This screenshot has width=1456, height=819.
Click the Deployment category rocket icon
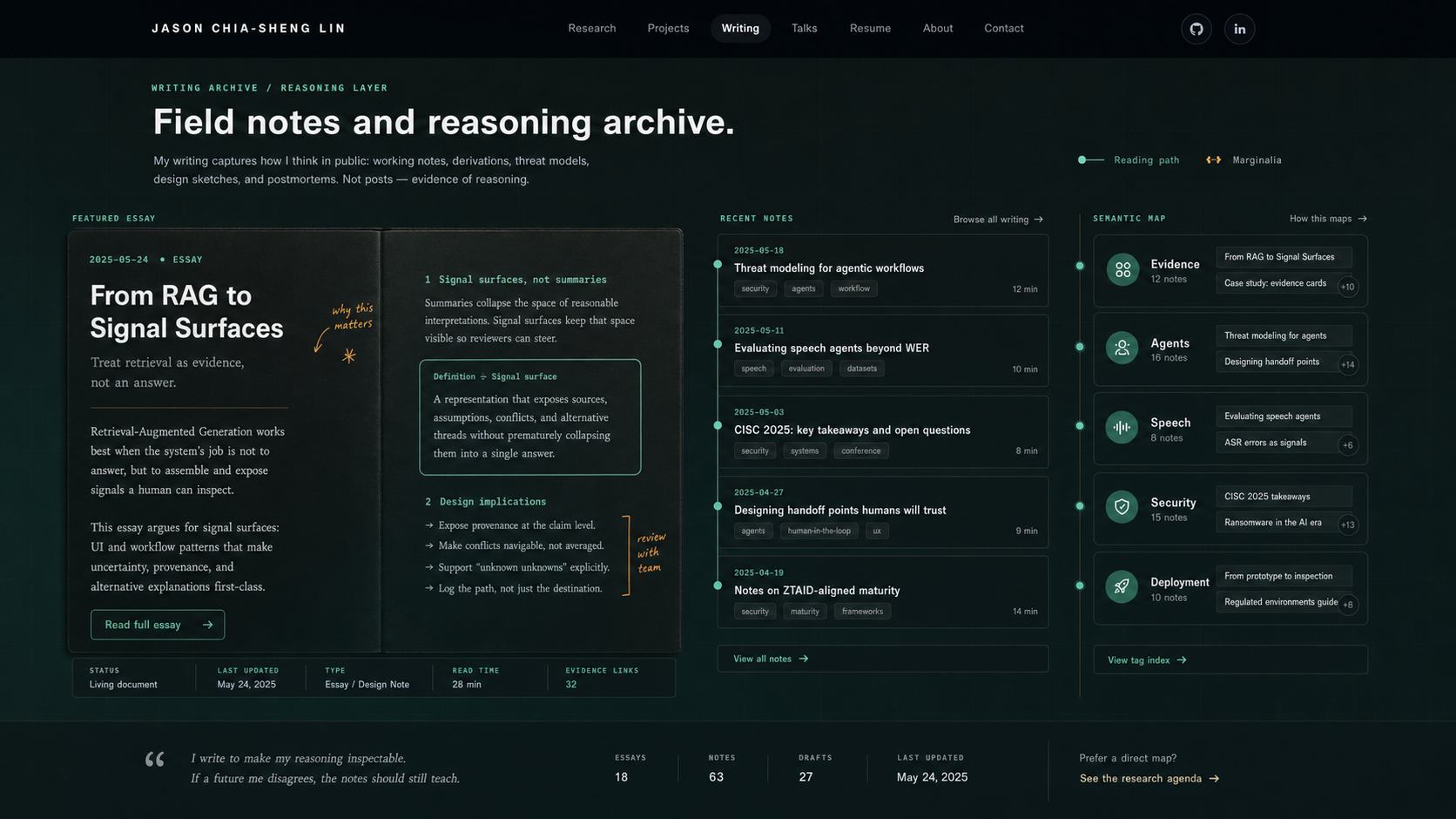tap(1122, 586)
